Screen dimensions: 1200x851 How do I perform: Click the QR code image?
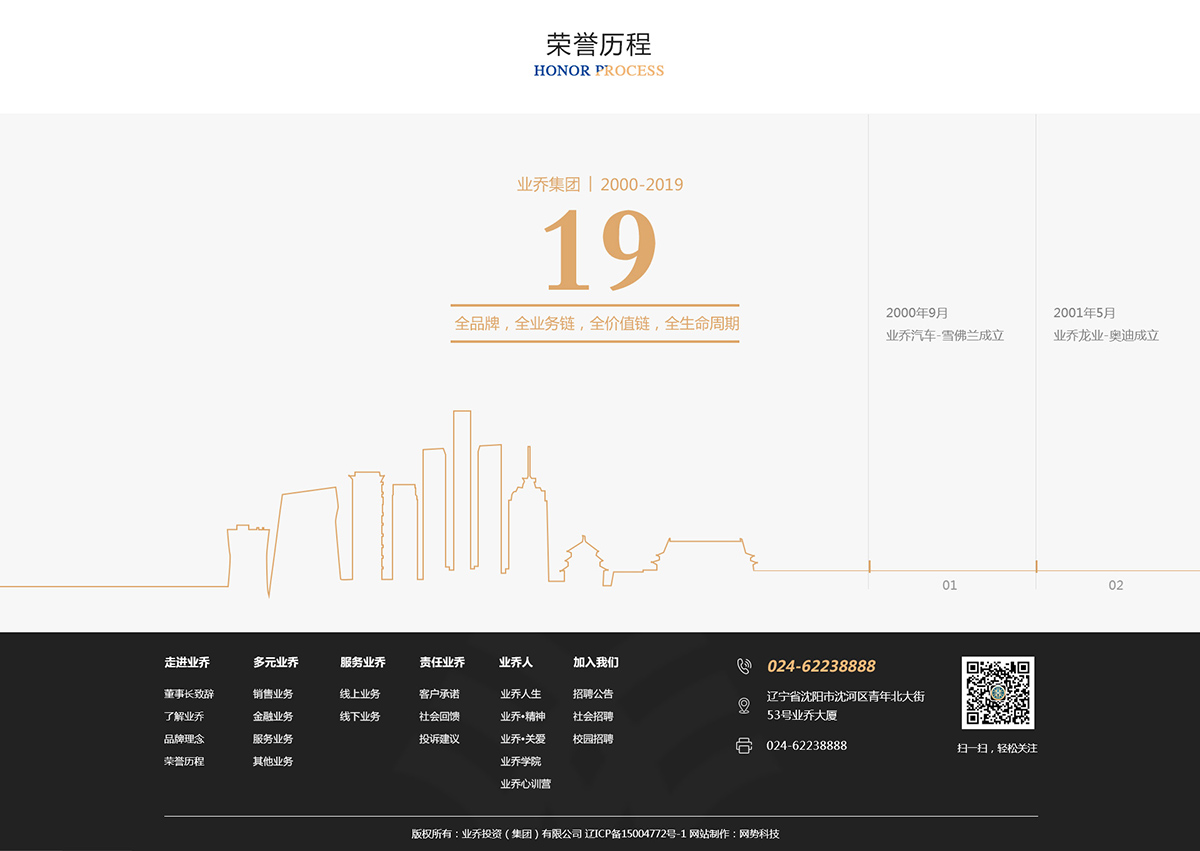[998, 693]
